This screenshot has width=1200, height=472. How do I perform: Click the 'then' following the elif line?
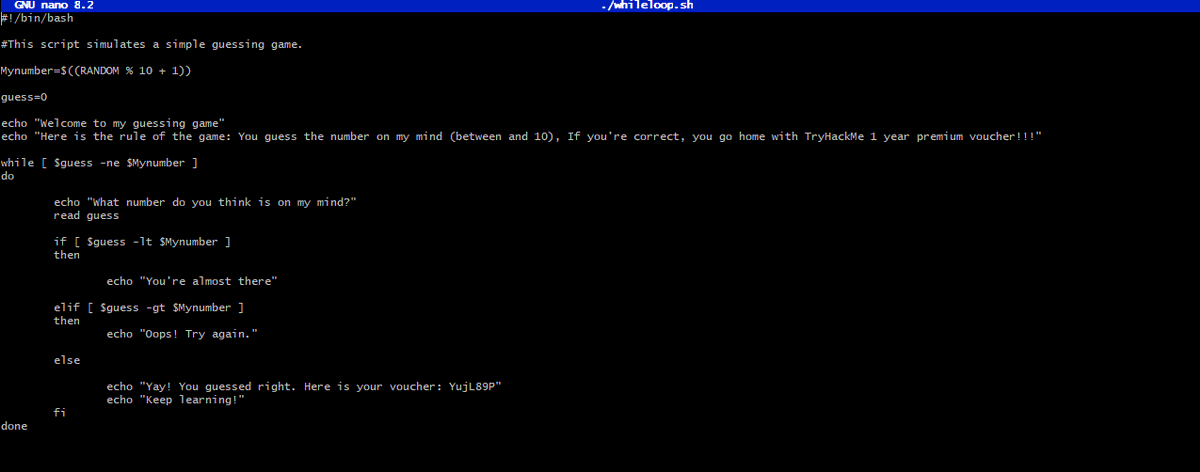pos(67,321)
